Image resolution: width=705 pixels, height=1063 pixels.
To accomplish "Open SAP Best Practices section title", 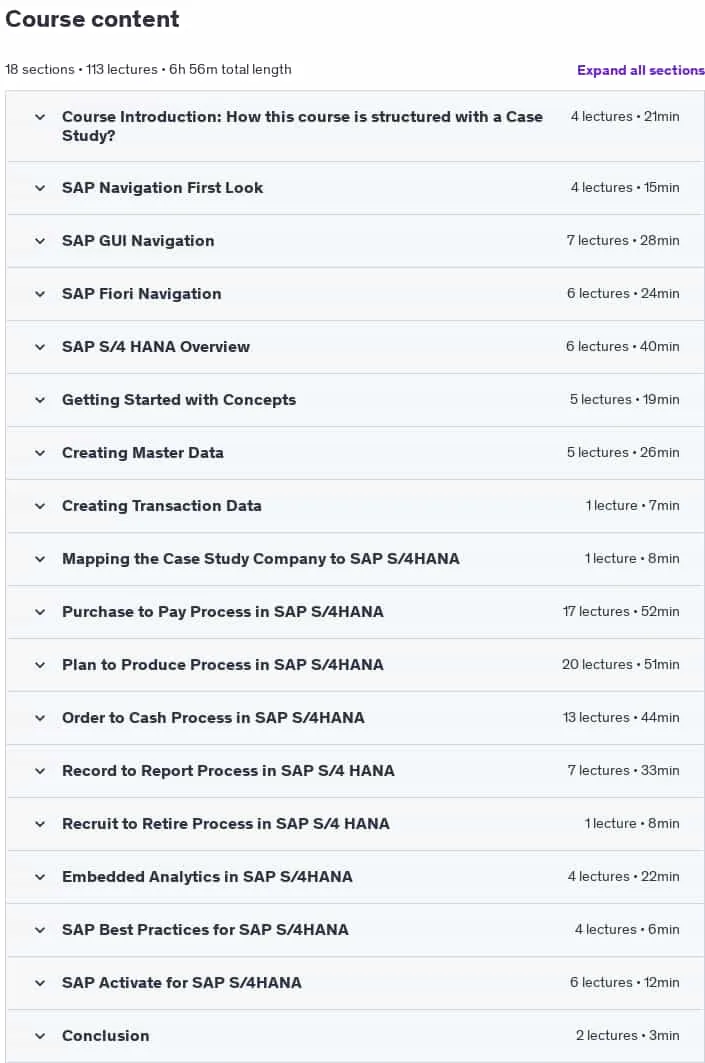I will 205,929.
